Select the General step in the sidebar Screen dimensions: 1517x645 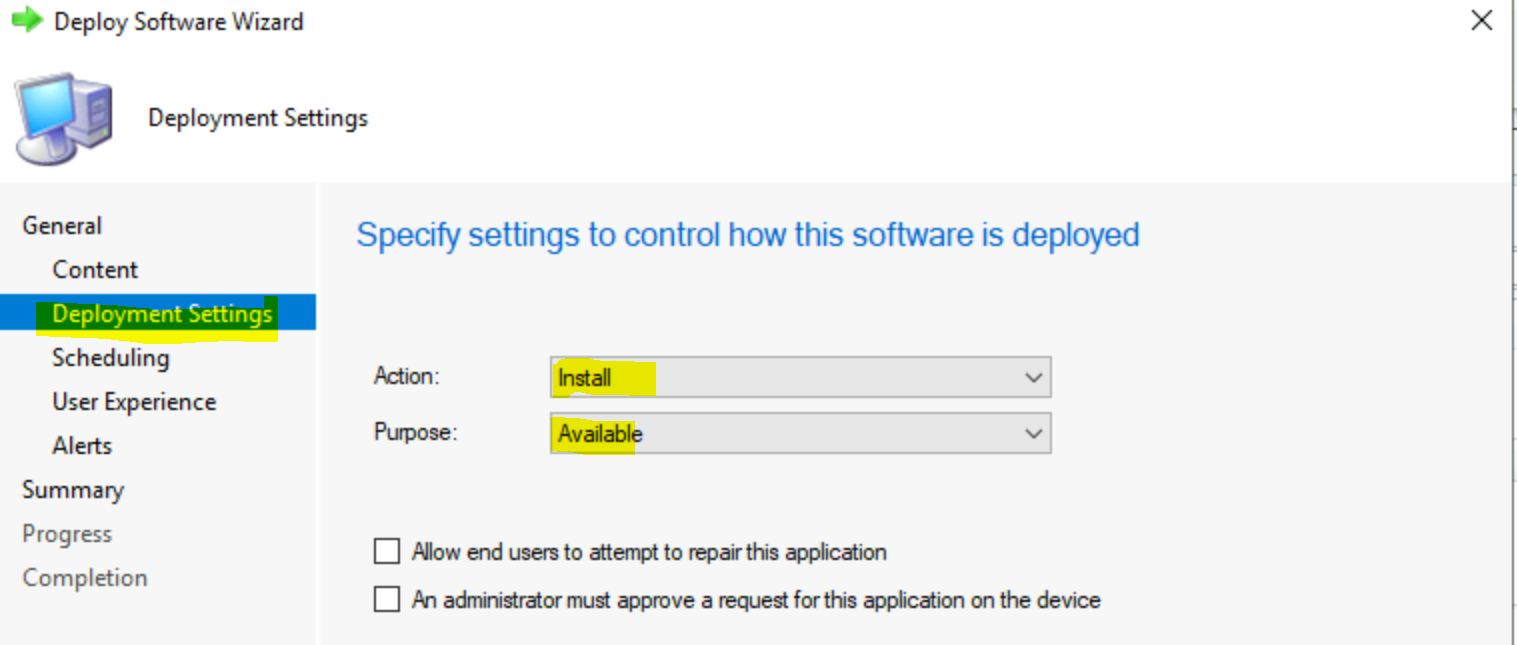point(61,225)
